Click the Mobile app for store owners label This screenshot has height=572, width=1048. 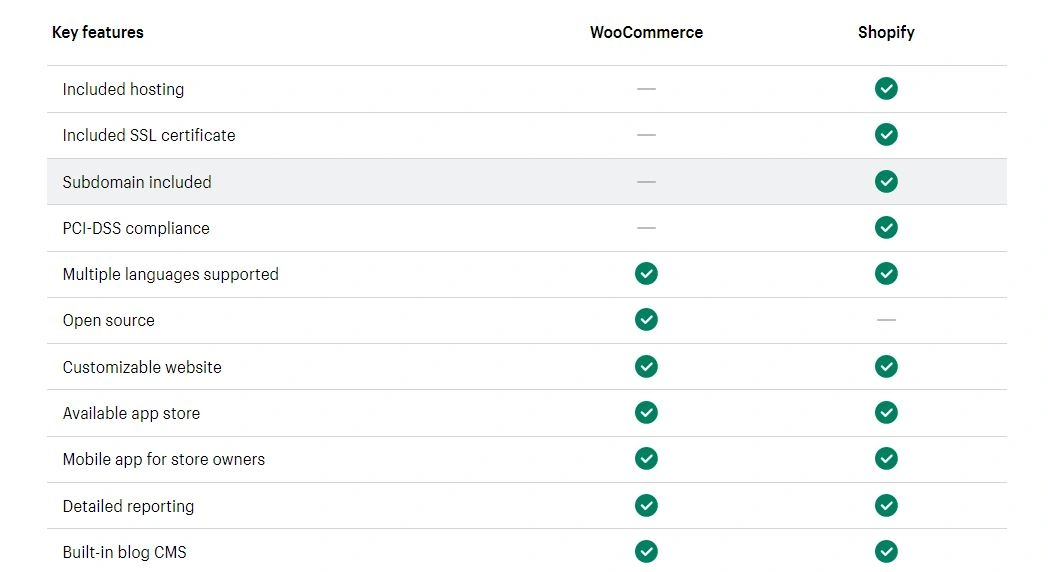click(164, 460)
